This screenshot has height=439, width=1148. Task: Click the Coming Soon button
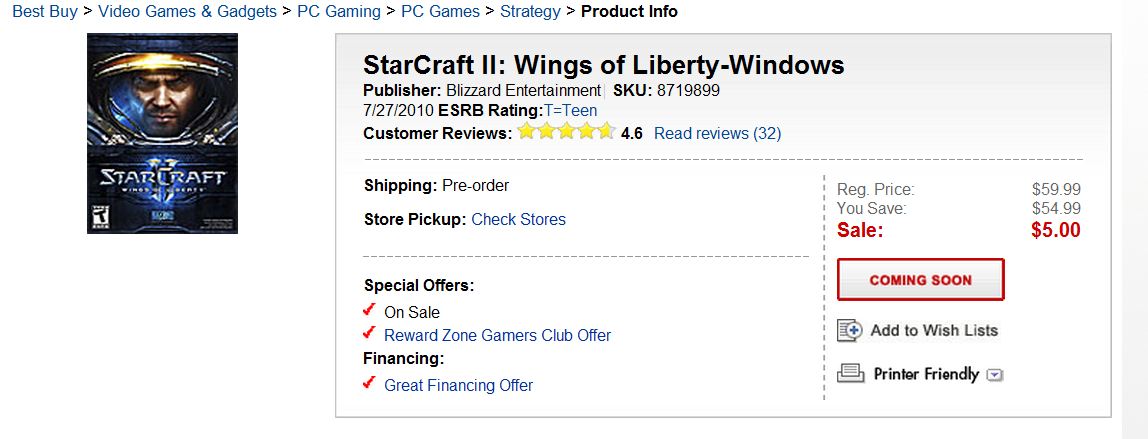[920, 280]
